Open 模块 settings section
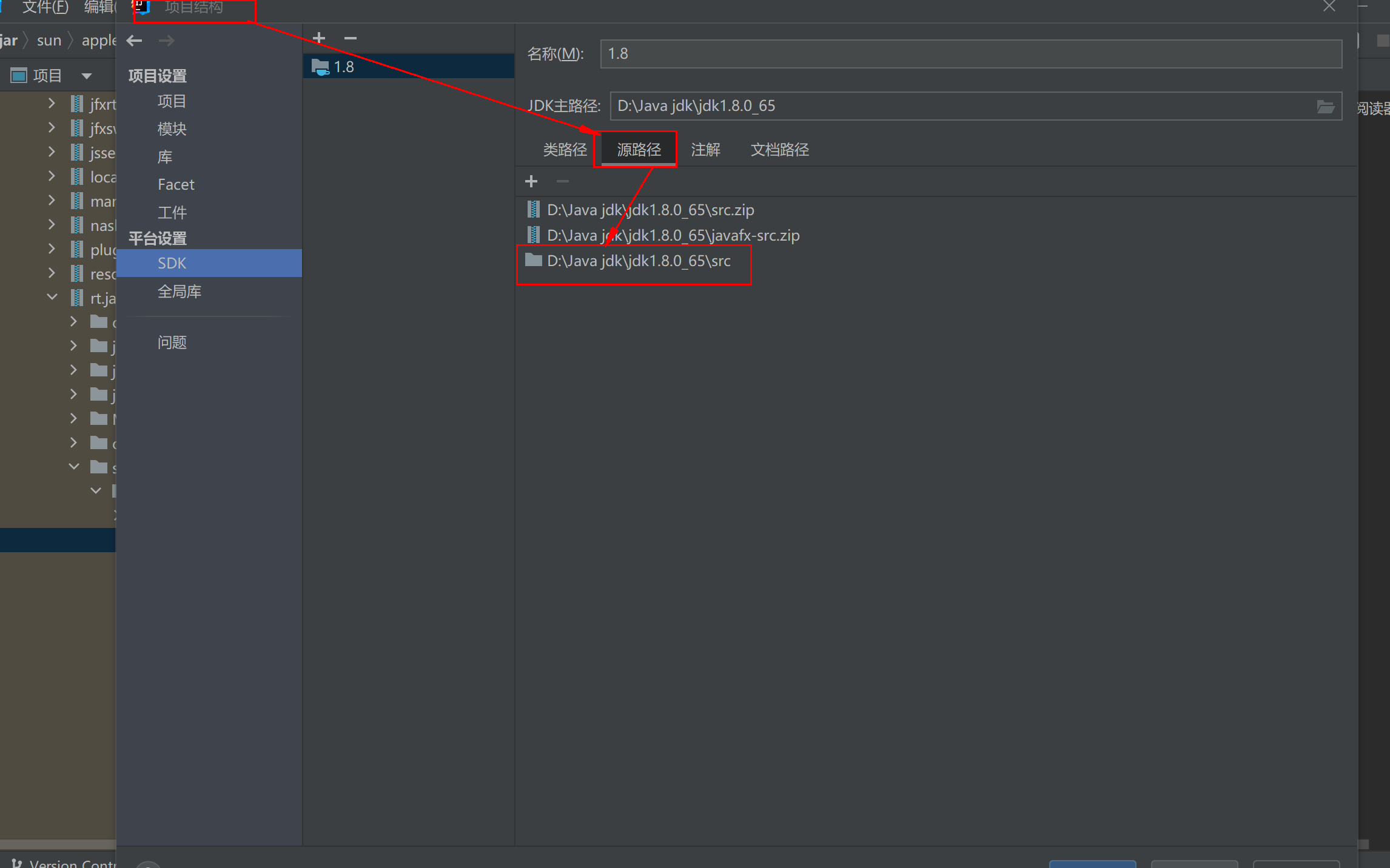The height and width of the screenshot is (868, 1390). click(x=172, y=129)
